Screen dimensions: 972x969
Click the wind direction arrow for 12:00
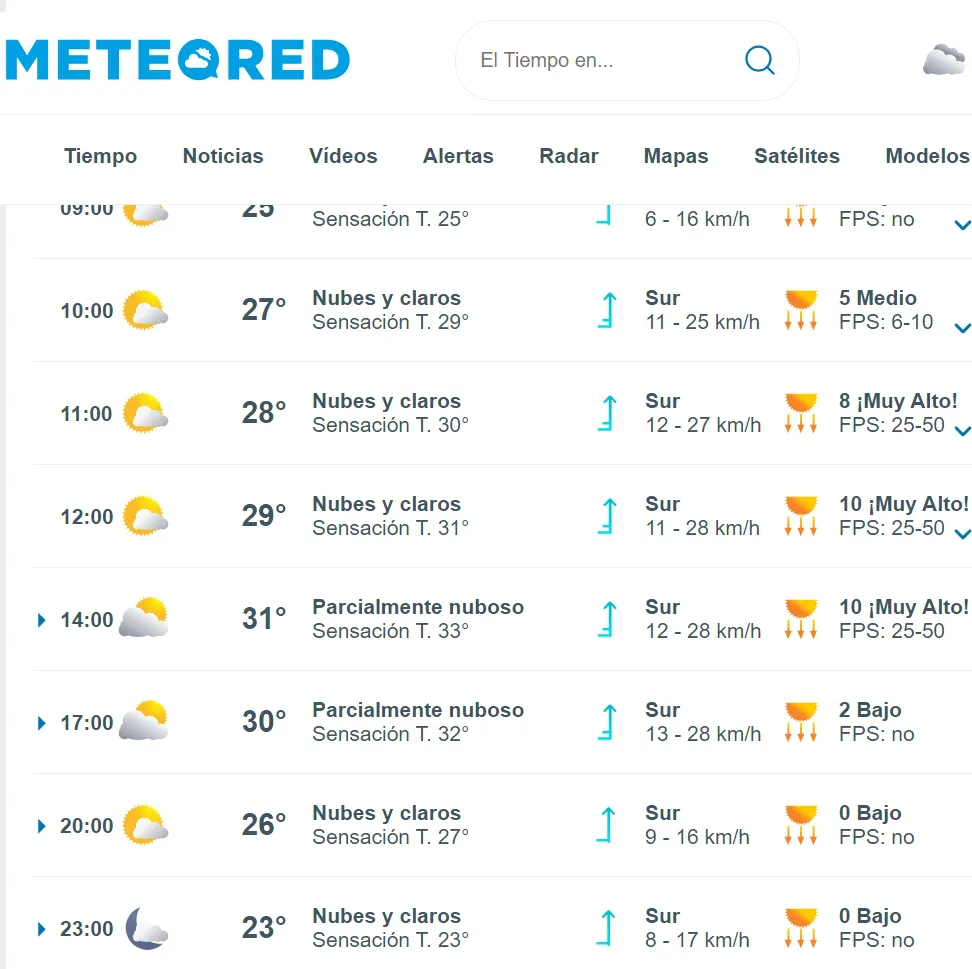click(607, 516)
